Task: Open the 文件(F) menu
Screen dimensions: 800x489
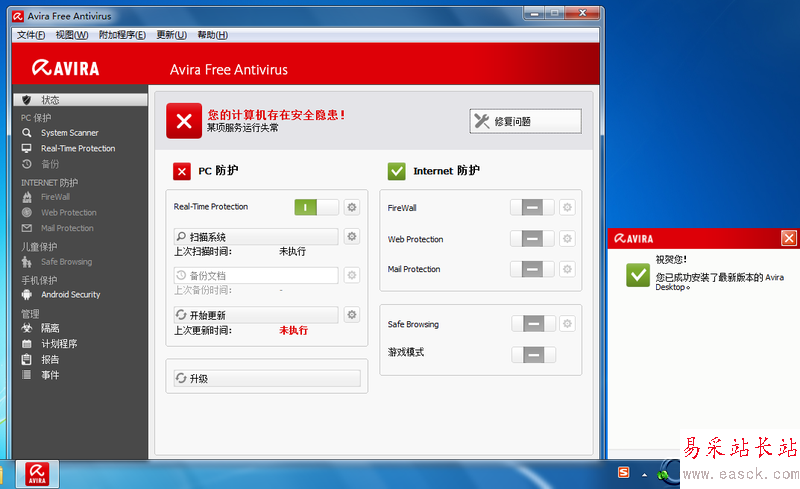Action: coord(31,35)
